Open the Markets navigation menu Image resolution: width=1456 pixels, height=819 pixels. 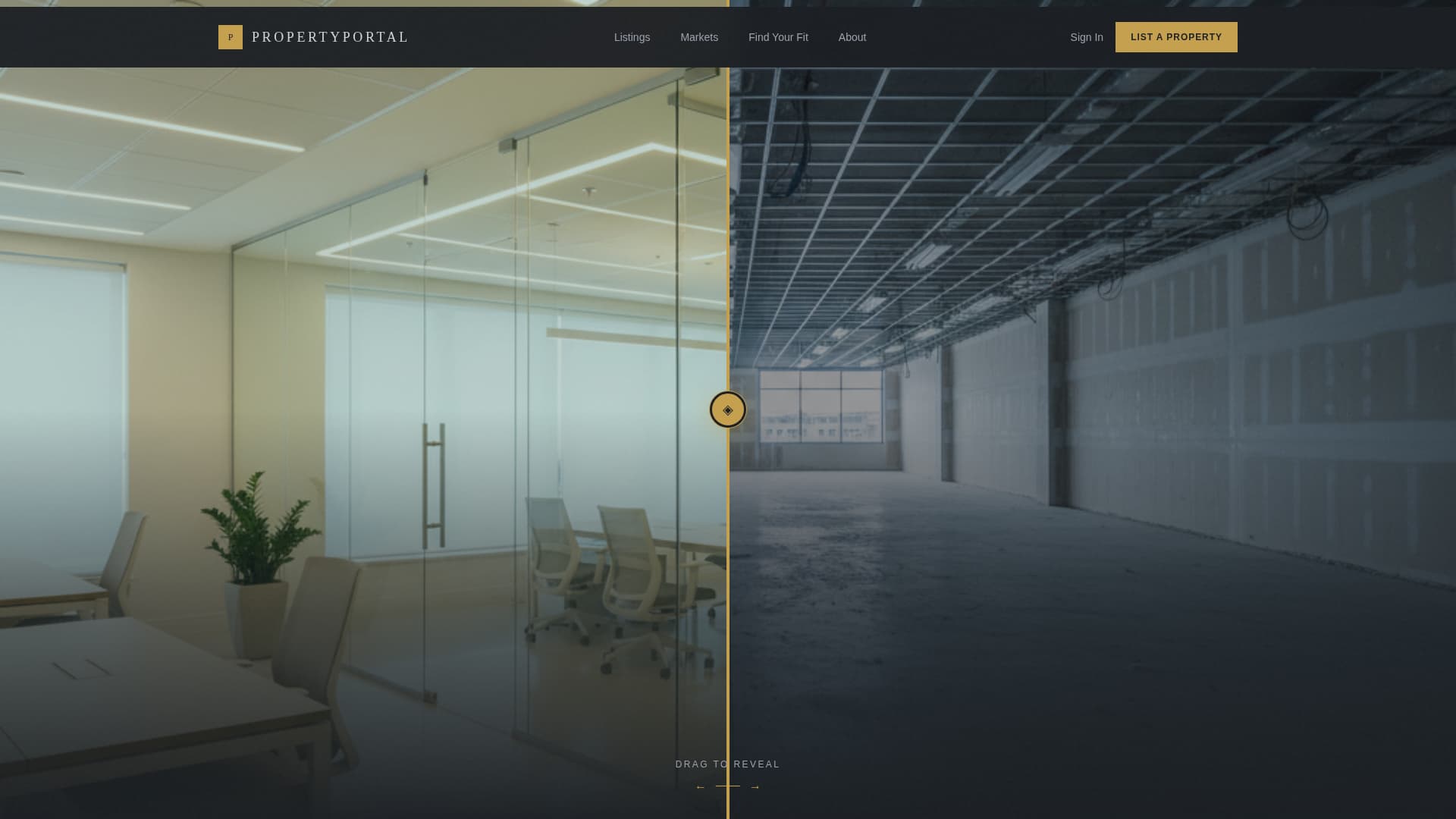pyautogui.click(x=699, y=36)
